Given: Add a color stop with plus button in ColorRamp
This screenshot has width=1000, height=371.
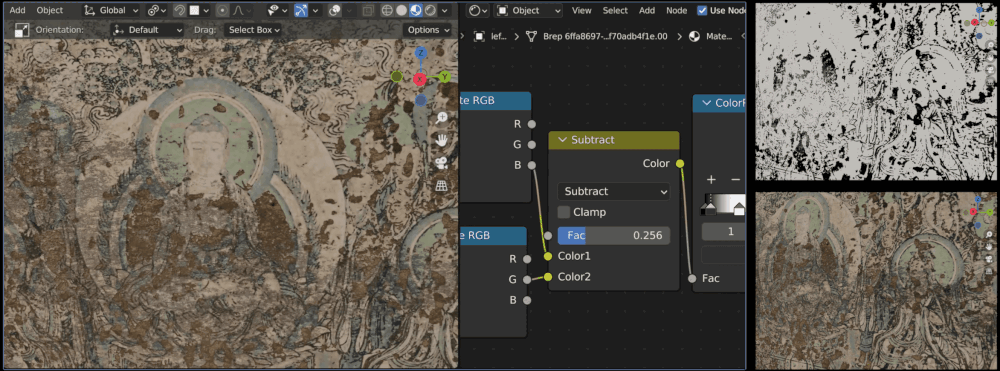Looking at the screenshot, I should [711, 180].
